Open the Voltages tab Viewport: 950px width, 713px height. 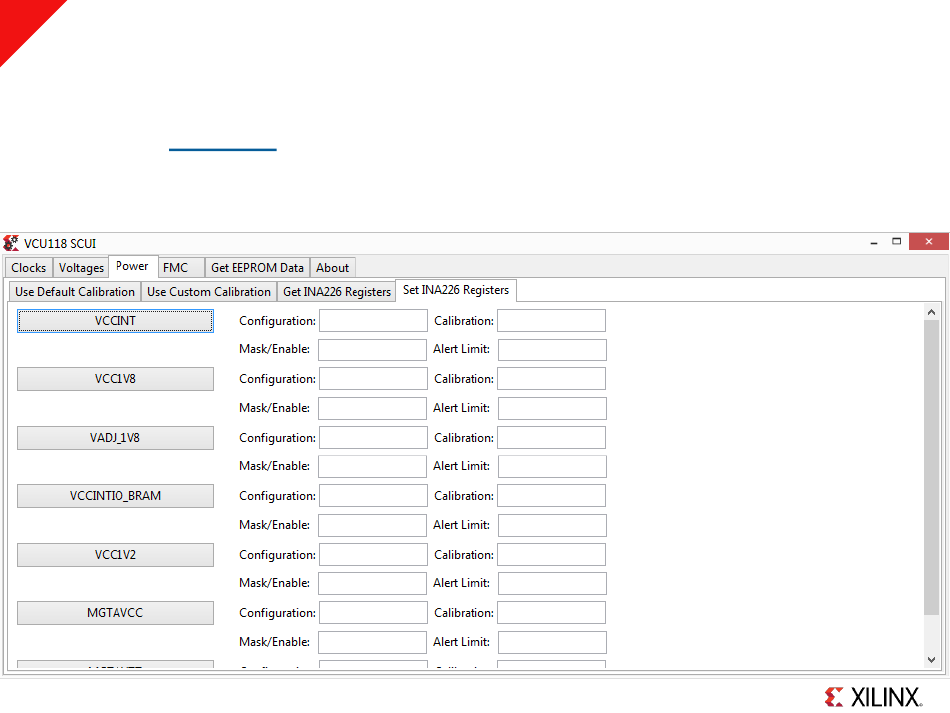[81, 268]
